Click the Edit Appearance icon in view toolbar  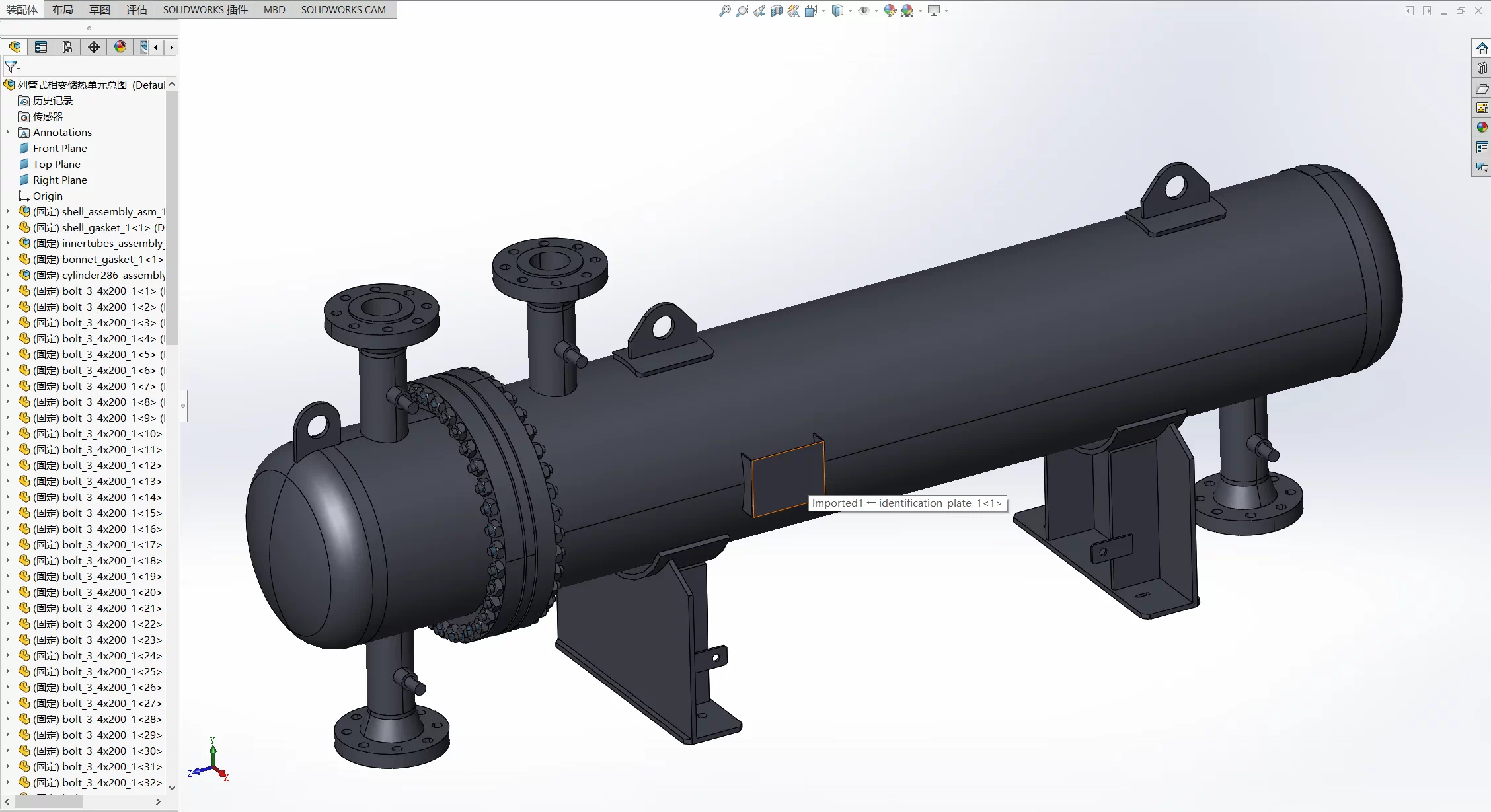(x=890, y=11)
